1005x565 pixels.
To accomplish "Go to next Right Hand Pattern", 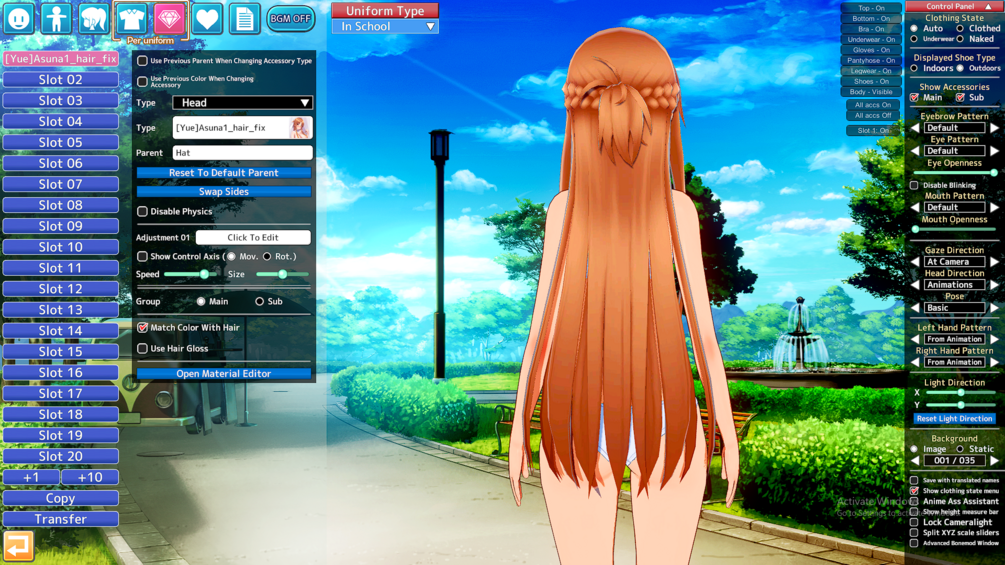I will 994,363.
